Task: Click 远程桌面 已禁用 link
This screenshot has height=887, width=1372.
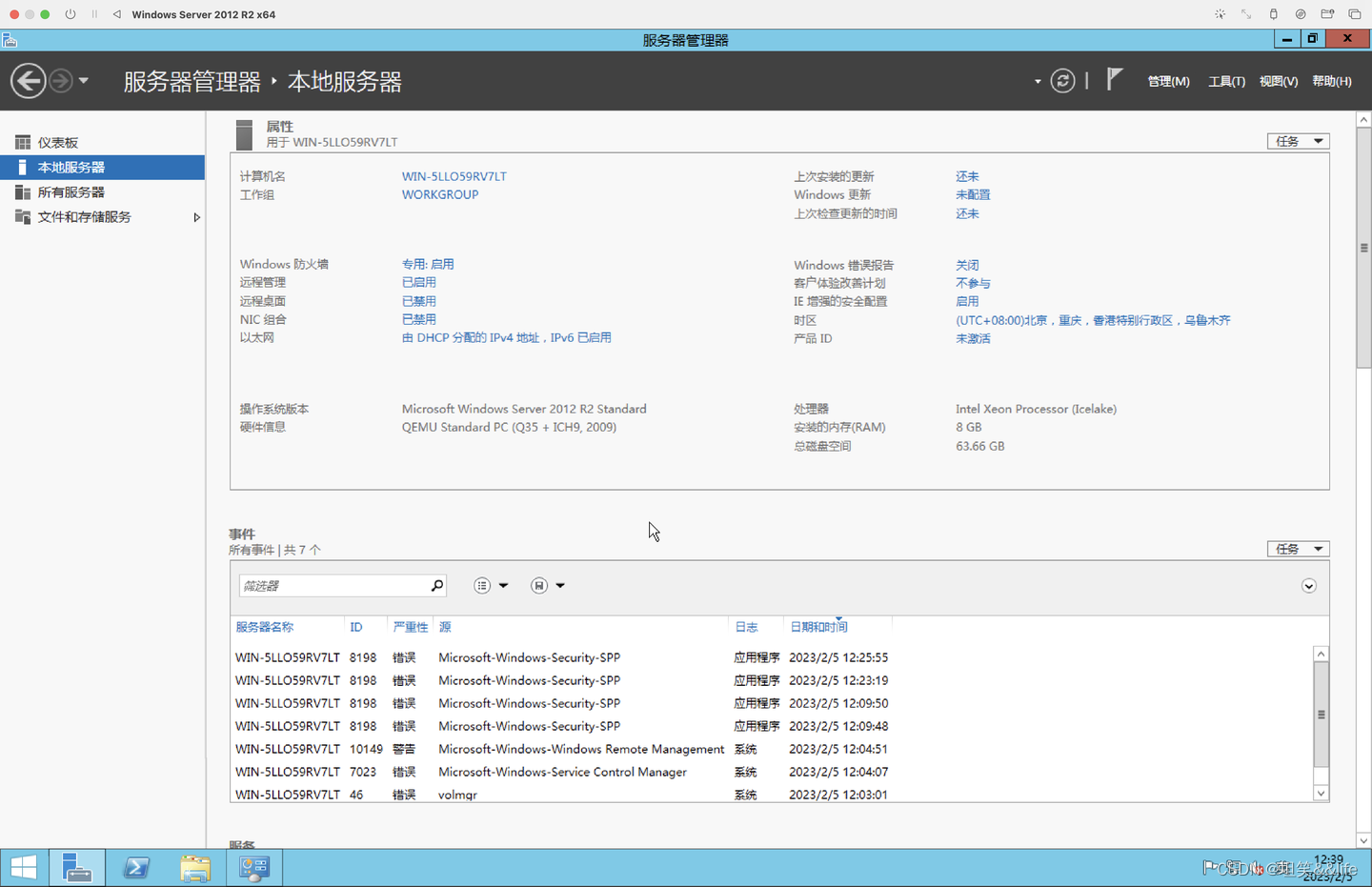Action: click(418, 301)
